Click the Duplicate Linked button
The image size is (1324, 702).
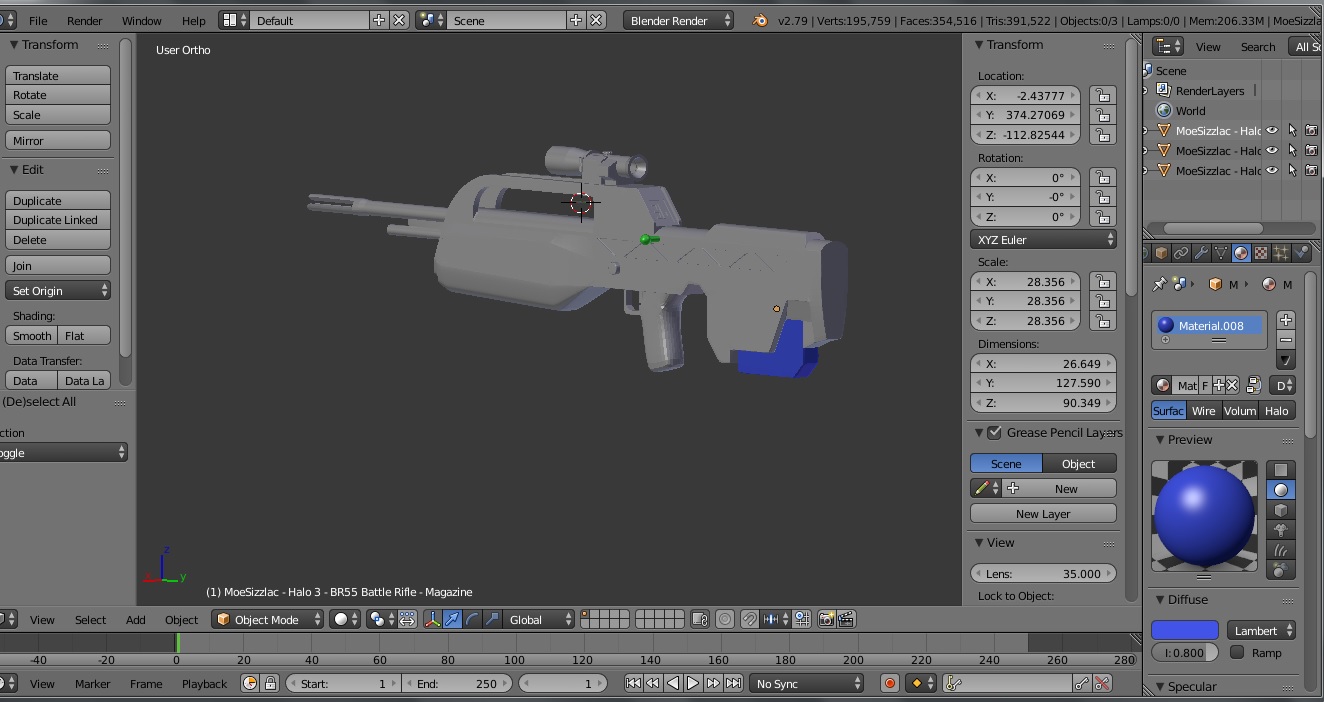[x=58, y=220]
